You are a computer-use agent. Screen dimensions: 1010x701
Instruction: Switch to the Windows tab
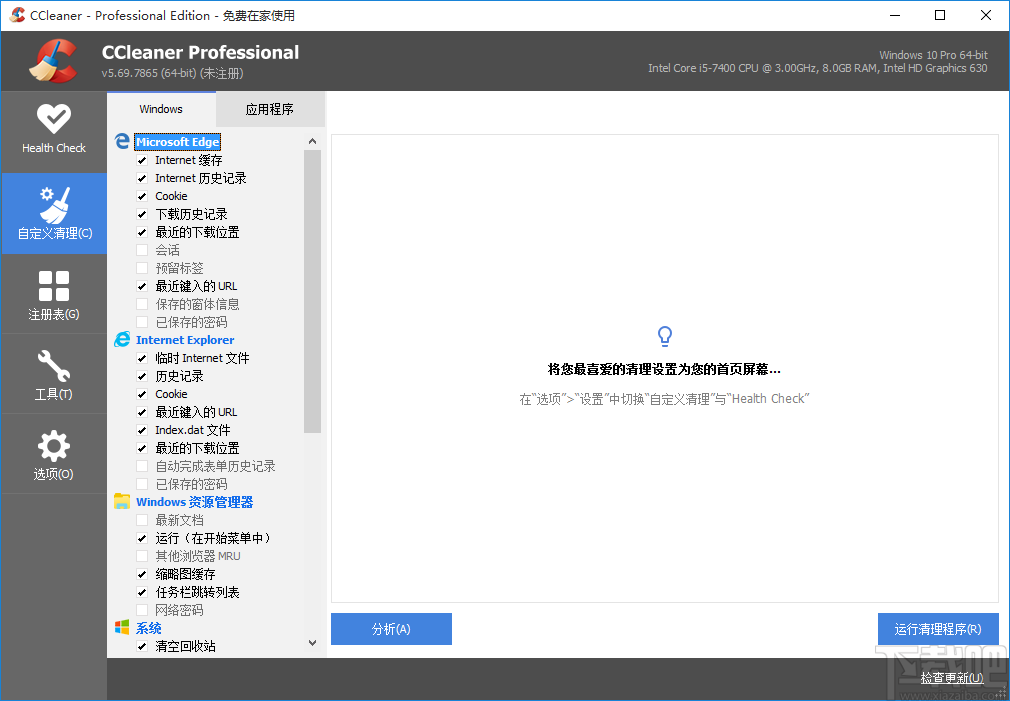[161, 109]
